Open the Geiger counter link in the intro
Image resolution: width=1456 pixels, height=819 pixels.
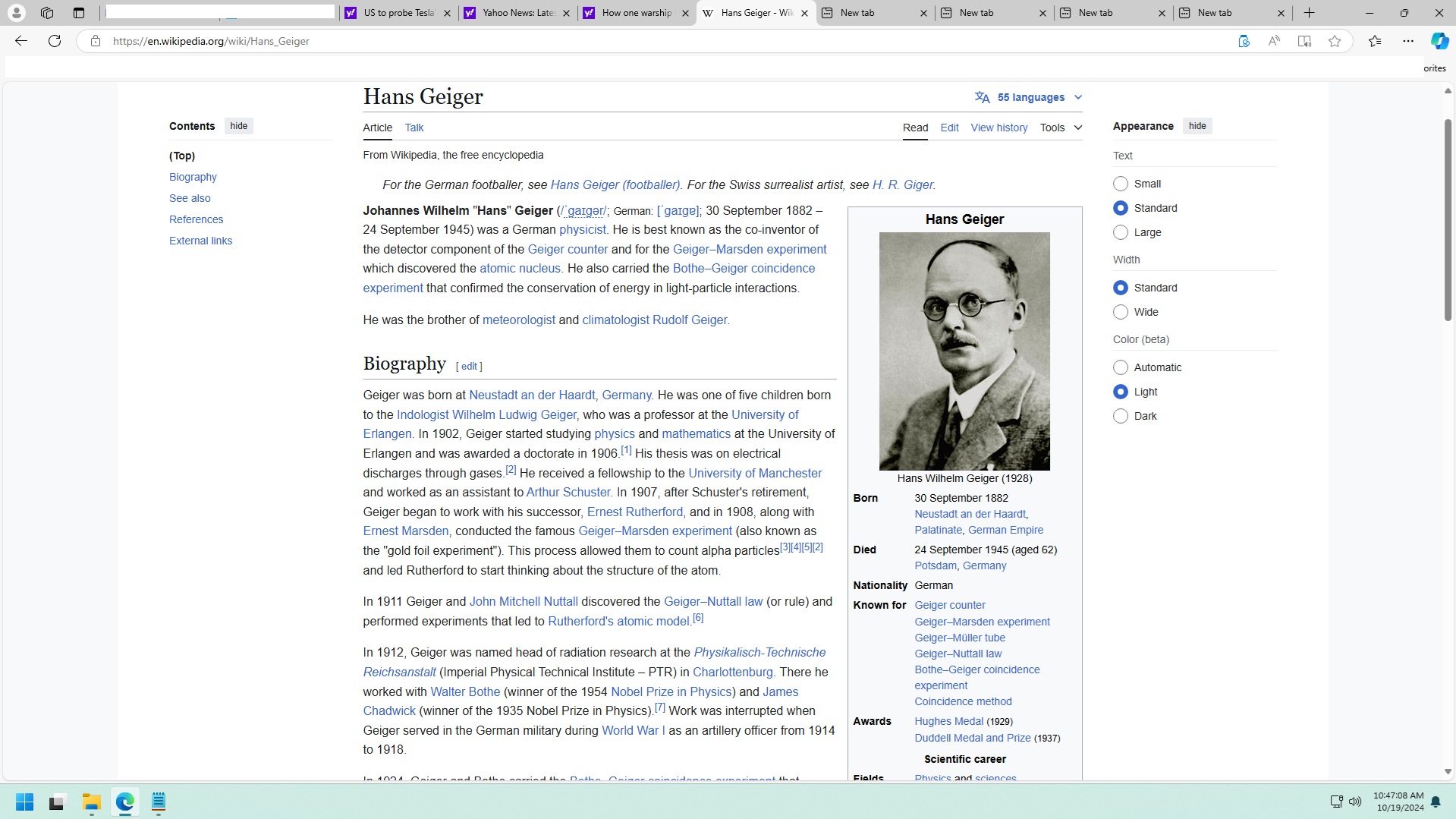point(568,249)
